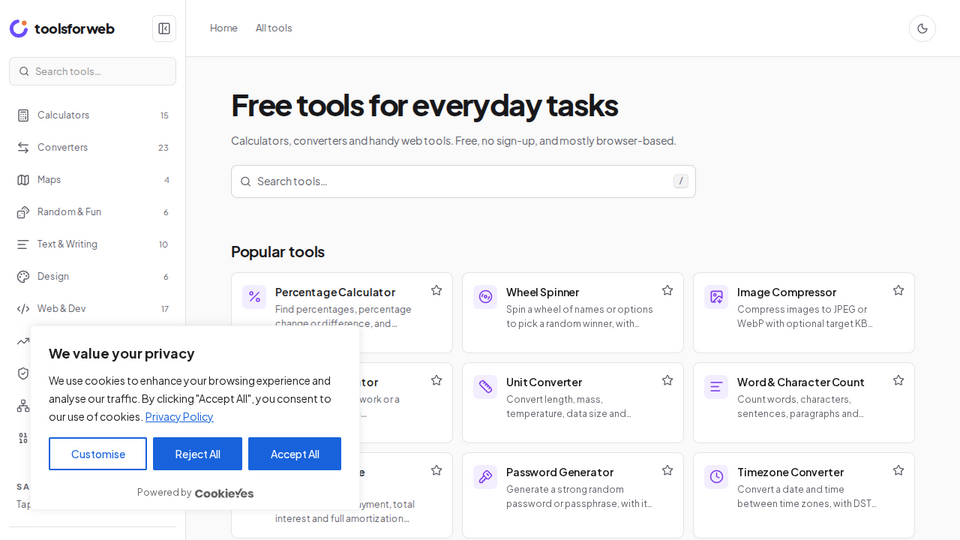This screenshot has height=540, width=960.
Task: Click the Password Generator key icon
Action: pyautogui.click(x=485, y=477)
